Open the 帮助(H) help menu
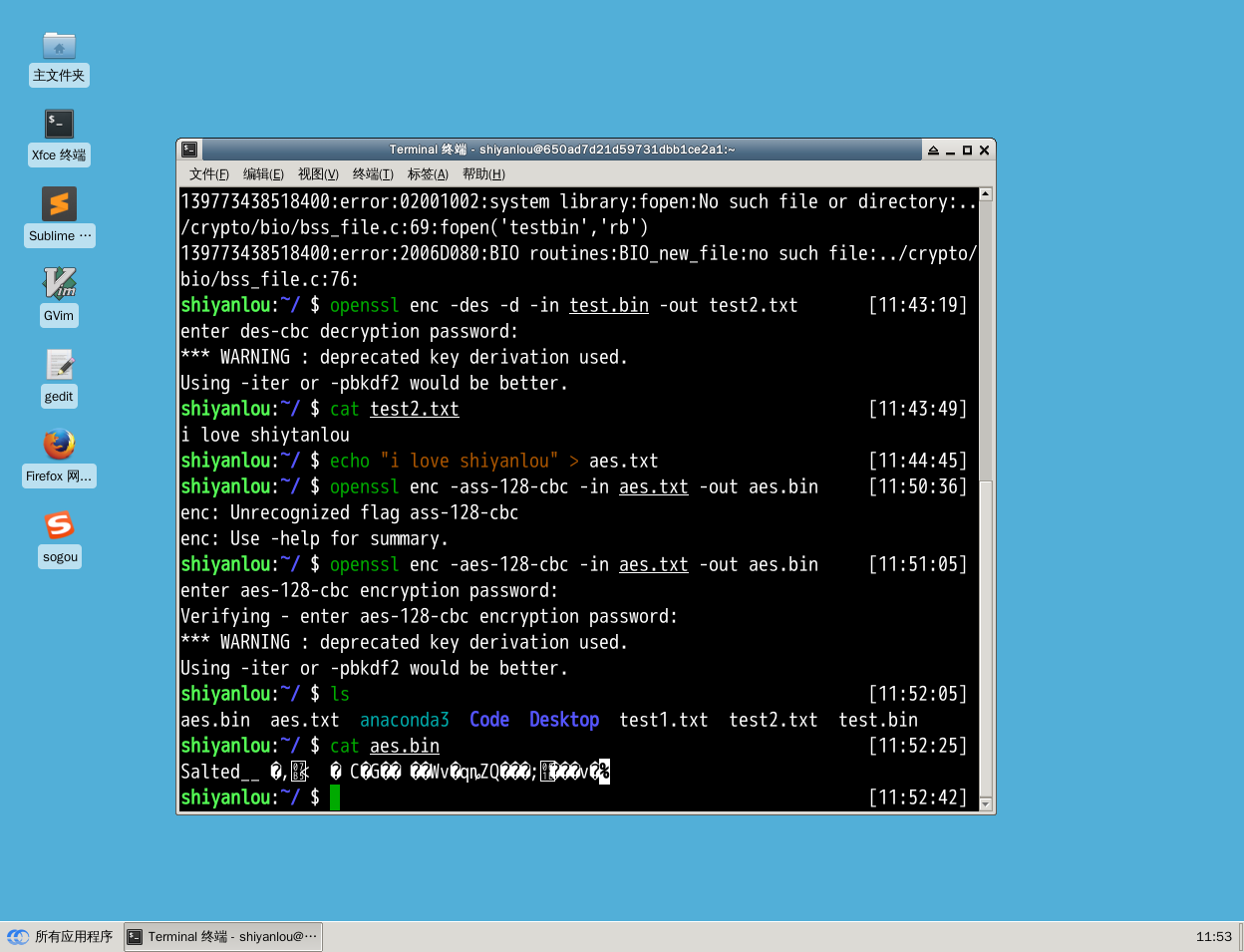 (483, 174)
